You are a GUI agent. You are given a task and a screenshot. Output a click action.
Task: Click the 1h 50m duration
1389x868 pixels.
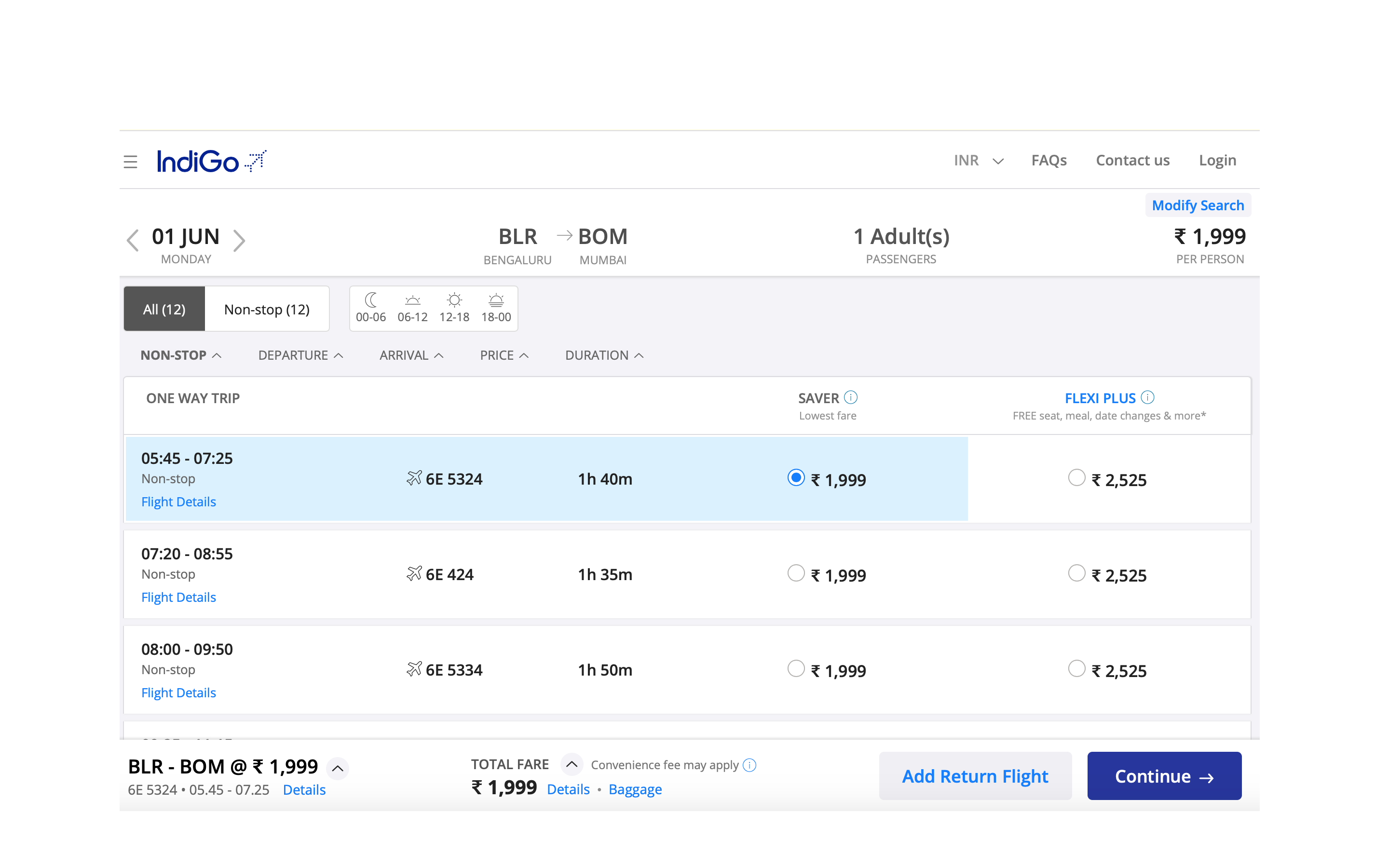pos(605,669)
